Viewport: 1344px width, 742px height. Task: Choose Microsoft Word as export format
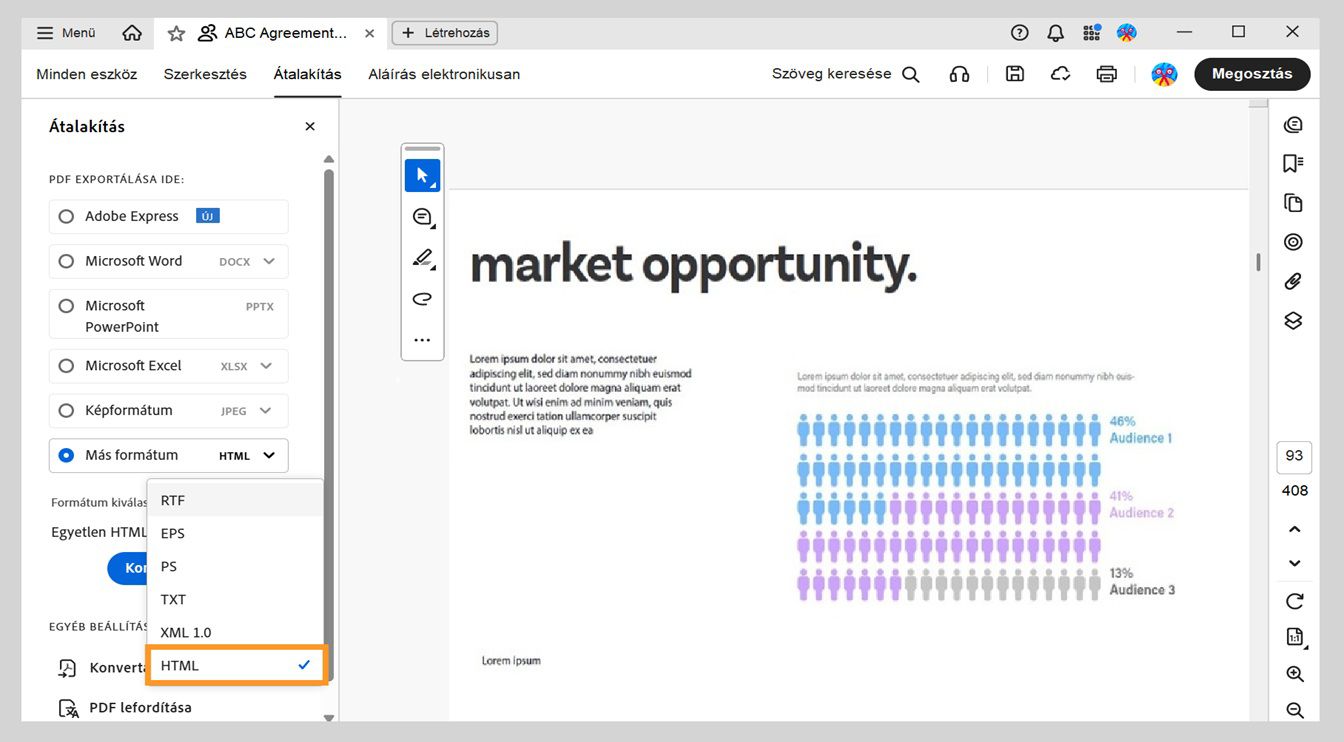click(65, 261)
